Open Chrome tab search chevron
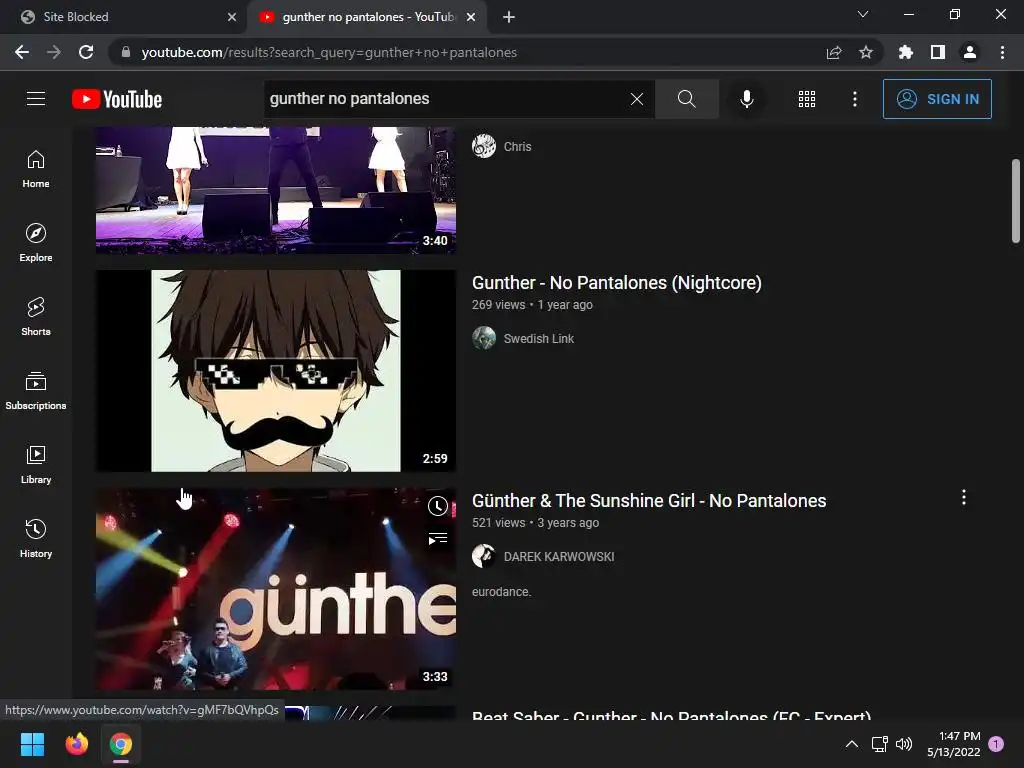This screenshot has height=768, width=1024. [x=863, y=14]
